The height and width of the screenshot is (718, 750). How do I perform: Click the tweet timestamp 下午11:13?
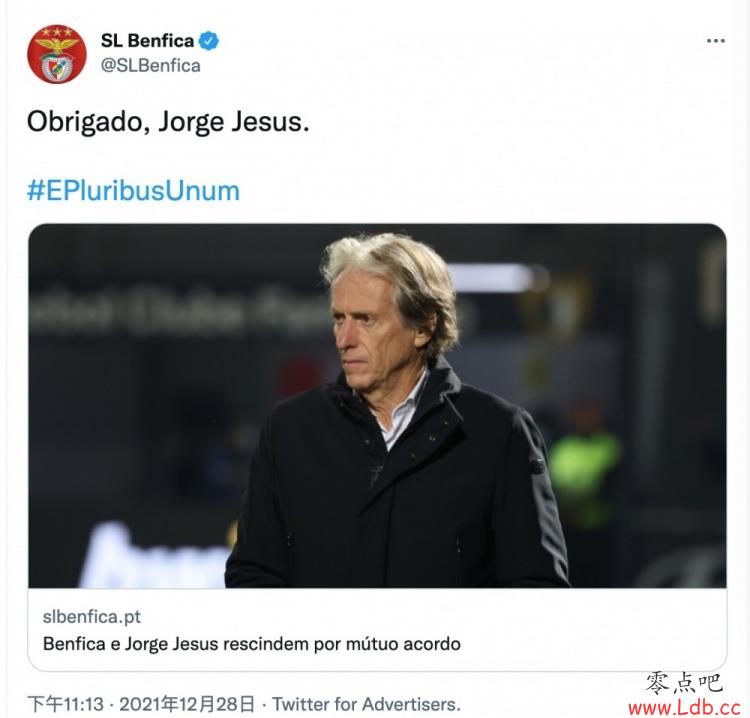[x=66, y=704]
